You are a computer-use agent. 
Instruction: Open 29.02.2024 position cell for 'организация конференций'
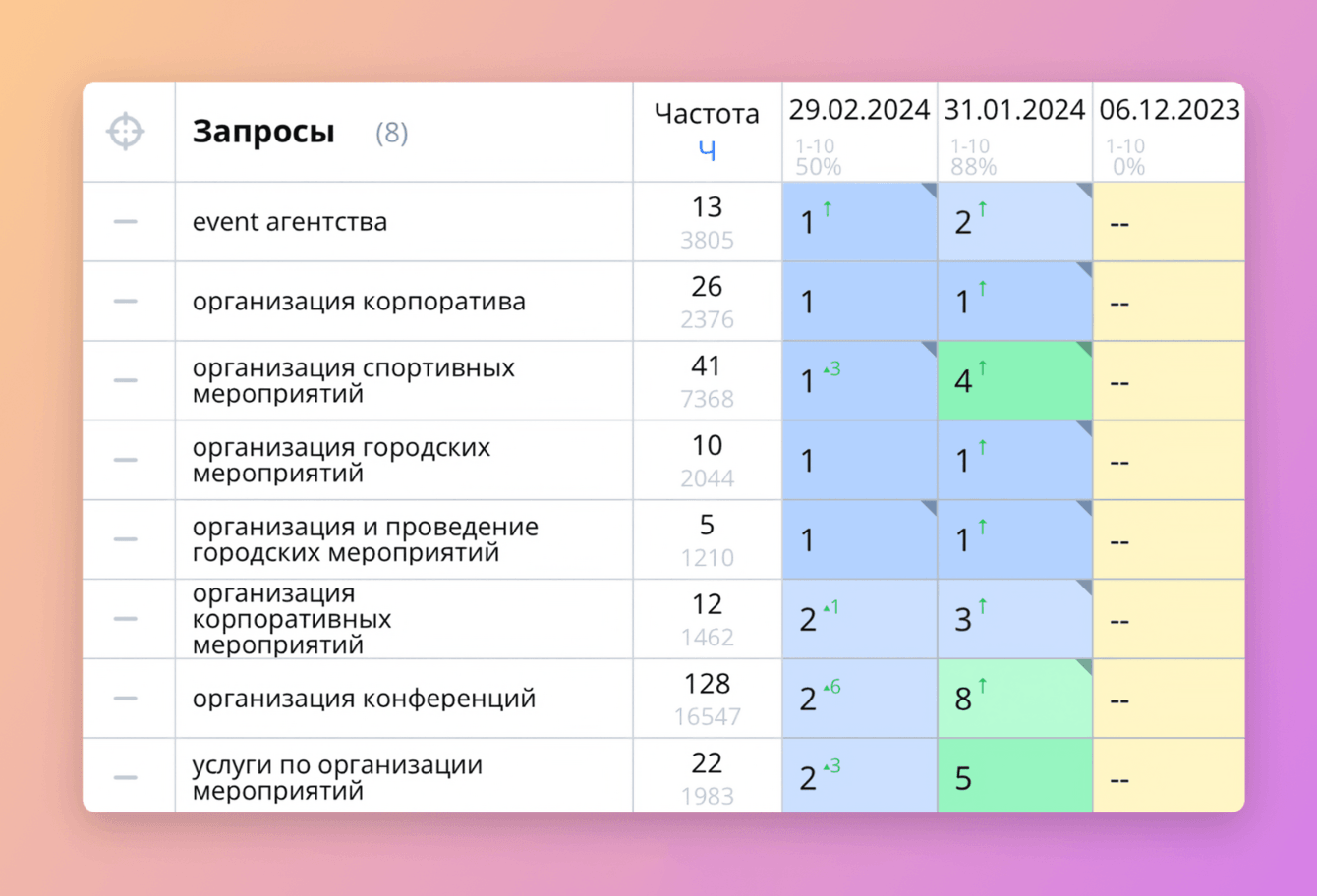click(860, 699)
